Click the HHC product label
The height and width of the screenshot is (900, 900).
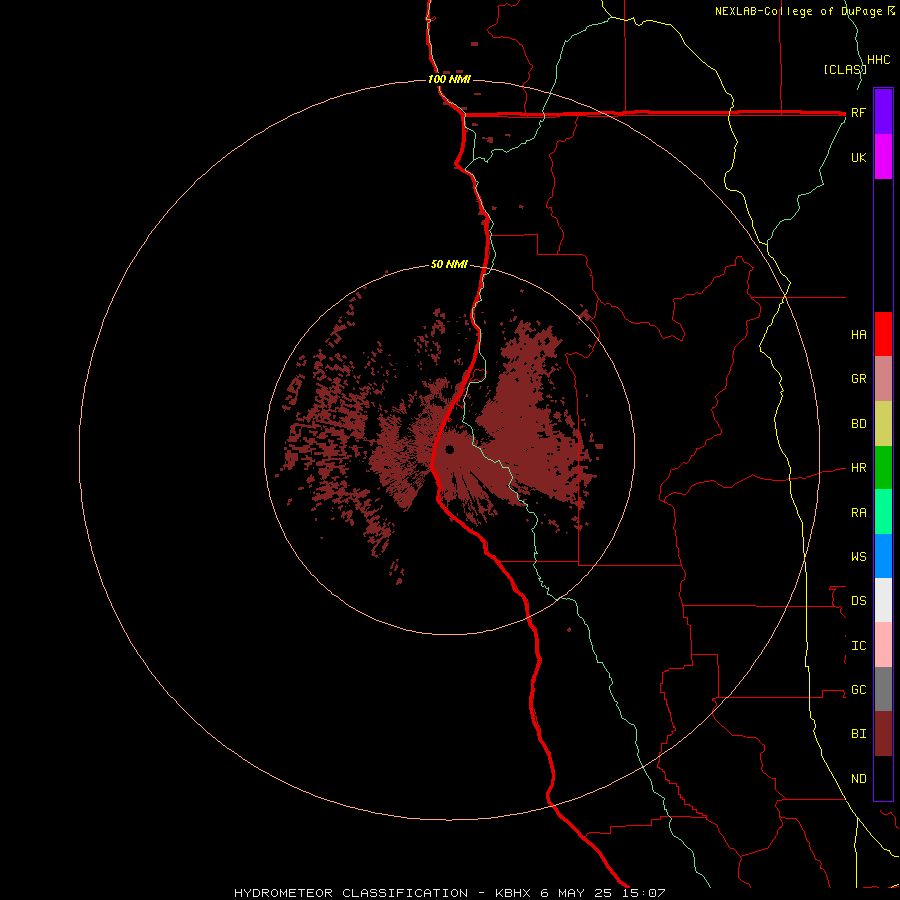879,60
